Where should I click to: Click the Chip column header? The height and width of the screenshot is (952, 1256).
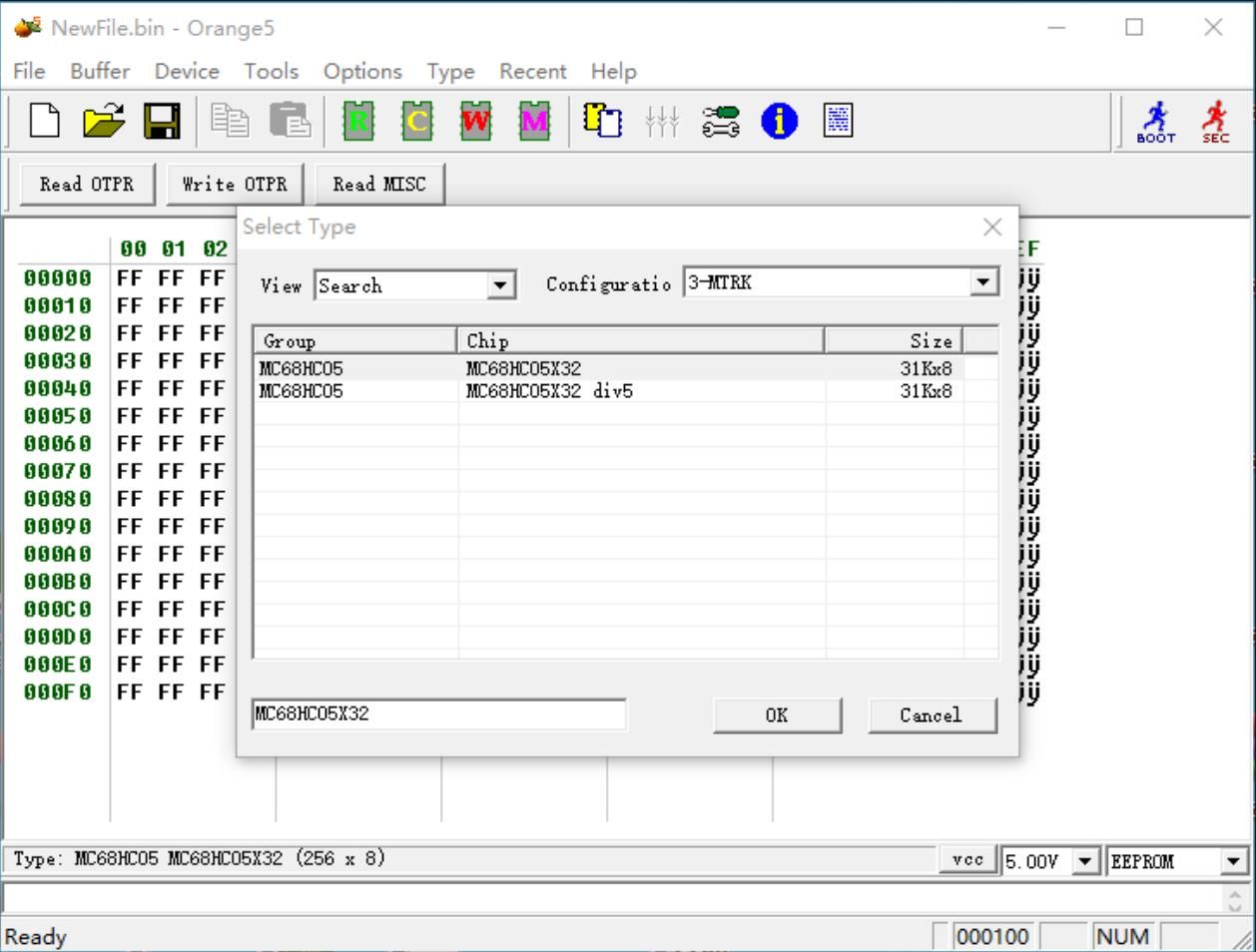[641, 340]
